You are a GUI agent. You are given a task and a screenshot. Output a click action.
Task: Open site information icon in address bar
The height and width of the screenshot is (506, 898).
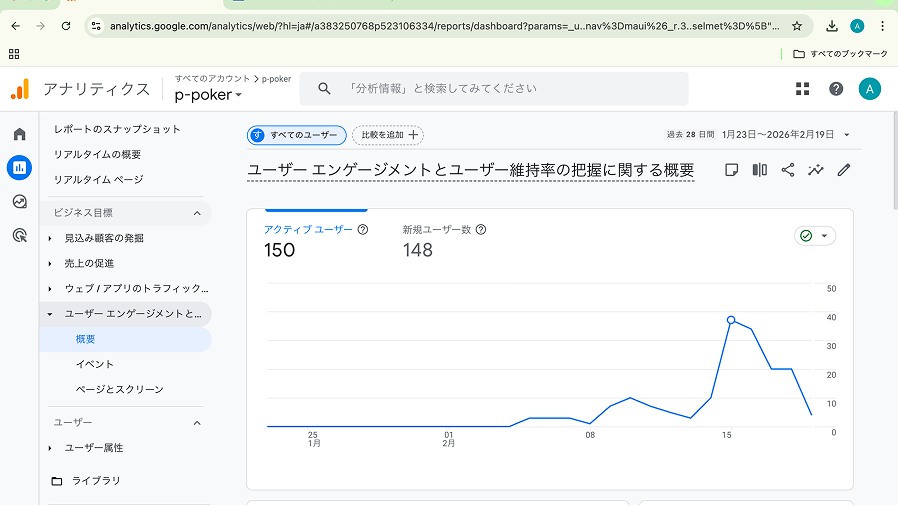(96, 26)
